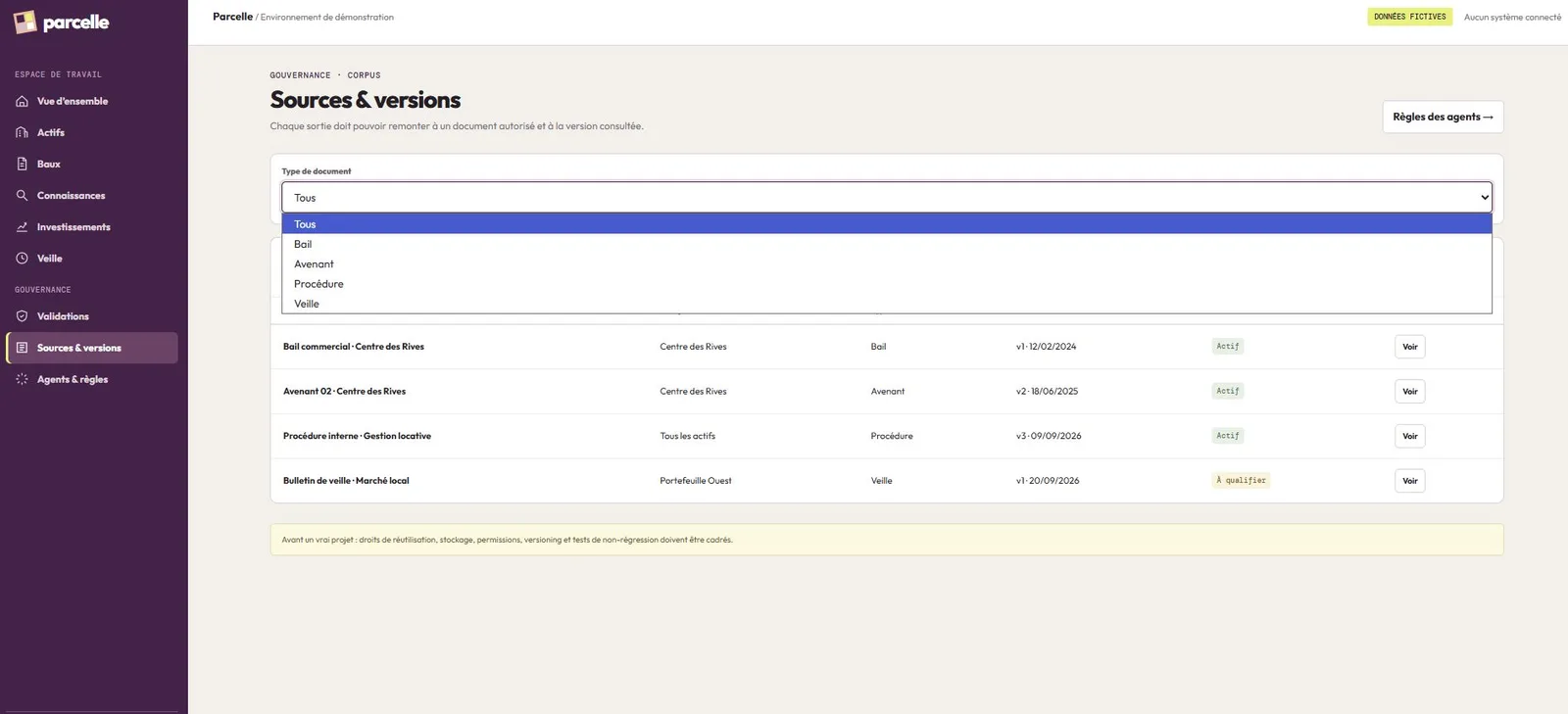Click the 'Données fictives' badge

tap(1409, 17)
